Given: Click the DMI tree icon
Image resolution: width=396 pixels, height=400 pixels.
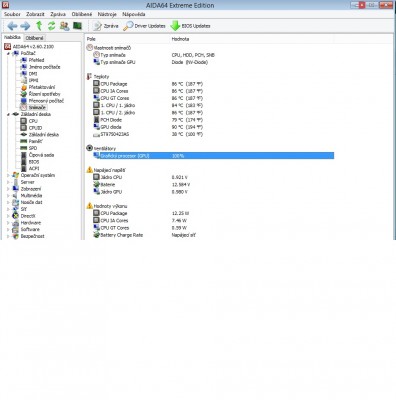Looking at the screenshot, I should (24, 74).
